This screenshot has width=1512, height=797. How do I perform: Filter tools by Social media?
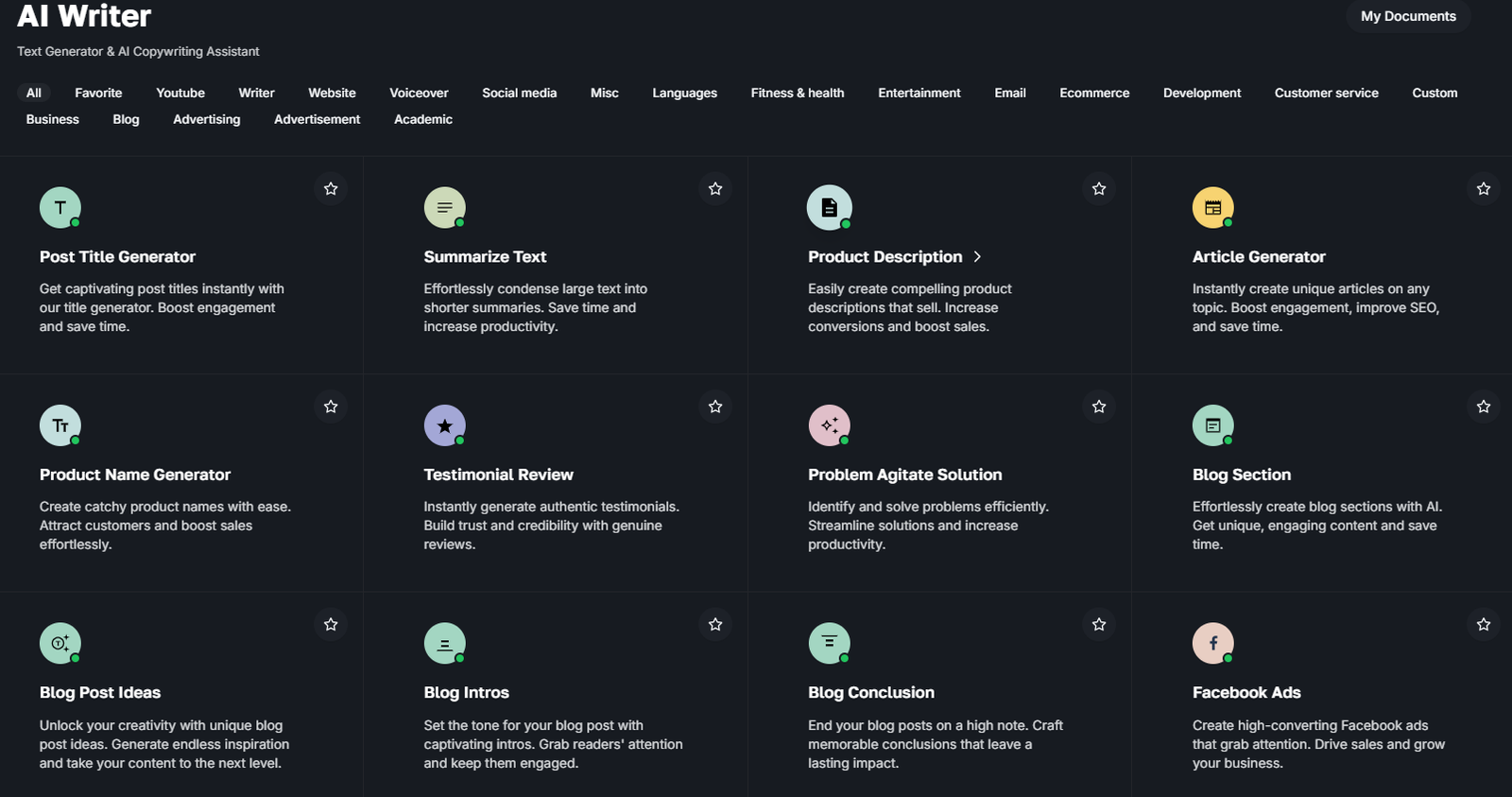pos(520,93)
